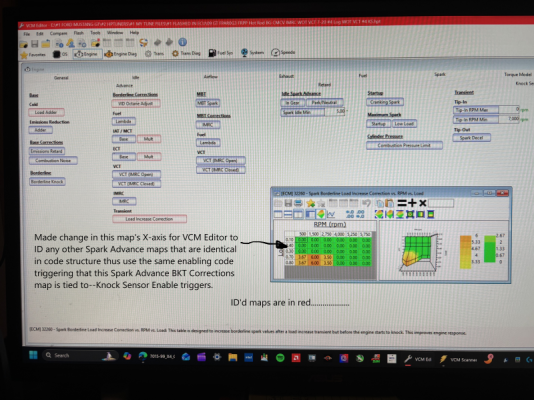Click the Combustion Pressure Limit button
The image size is (534, 400).
(404, 145)
